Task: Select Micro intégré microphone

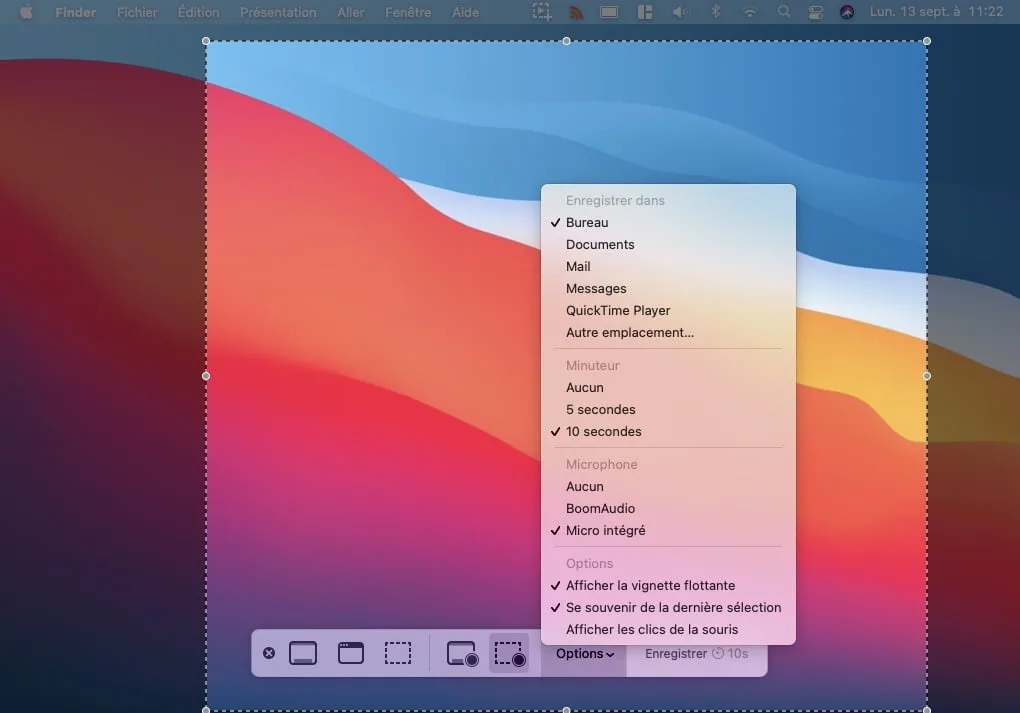Action: tap(668, 531)
